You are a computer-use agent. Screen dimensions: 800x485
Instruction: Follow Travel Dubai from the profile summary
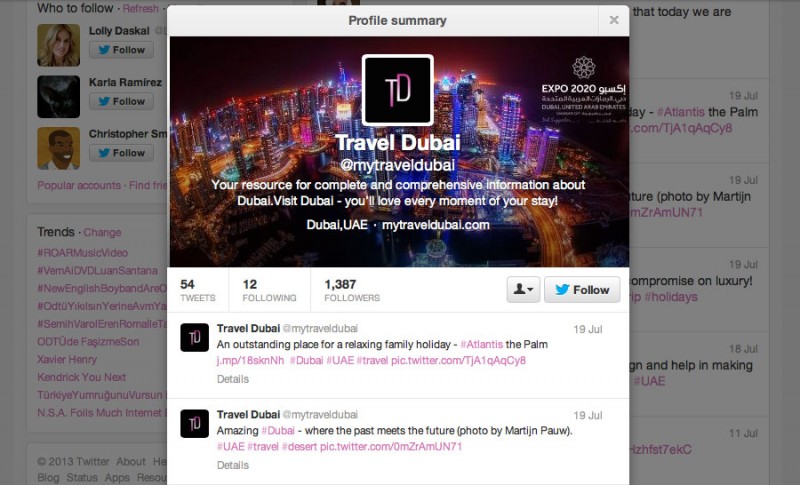click(x=582, y=290)
